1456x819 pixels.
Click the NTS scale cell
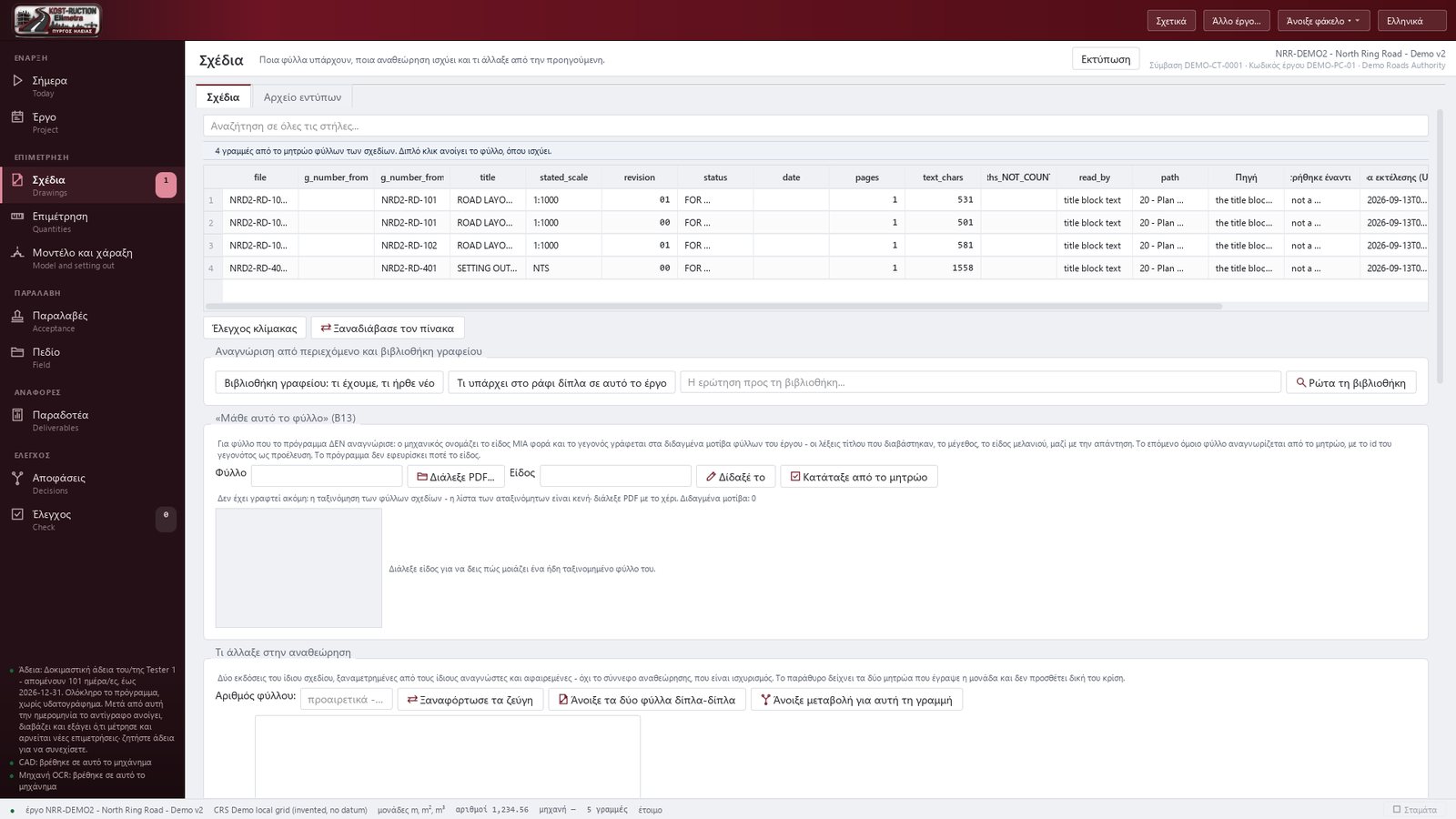click(563, 268)
